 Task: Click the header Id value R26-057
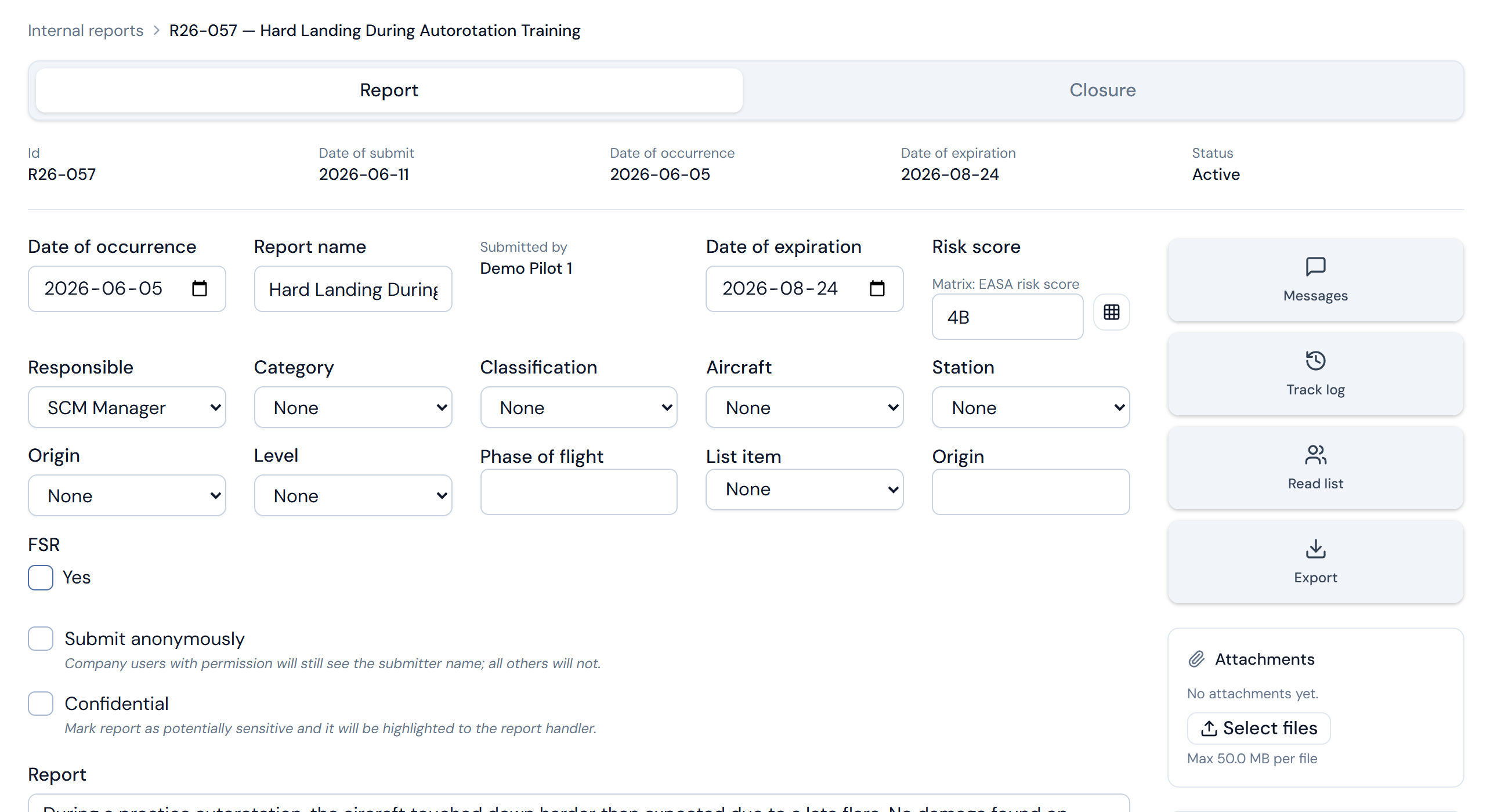point(62,174)
